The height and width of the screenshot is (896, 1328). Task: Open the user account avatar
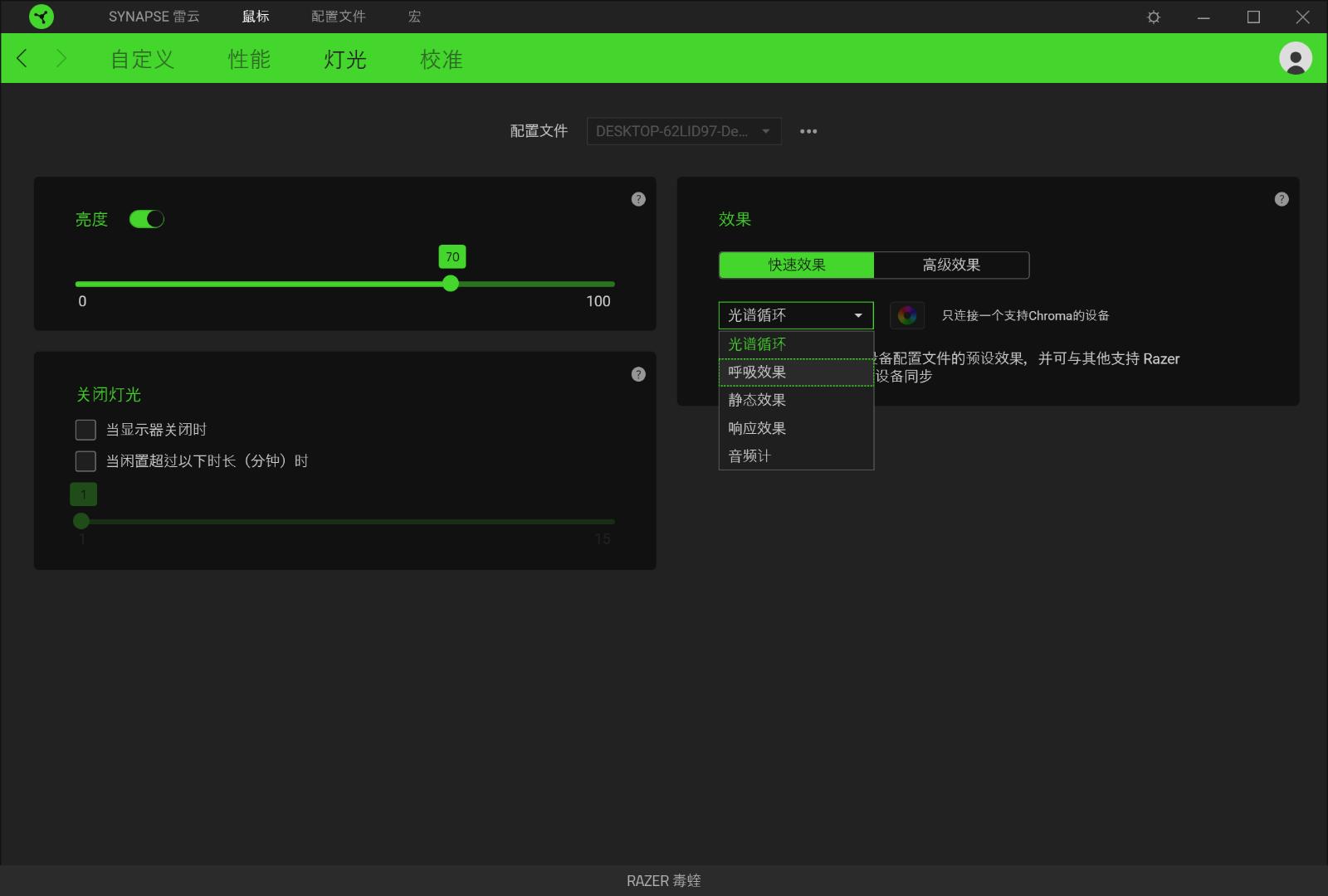[1295, 58]
